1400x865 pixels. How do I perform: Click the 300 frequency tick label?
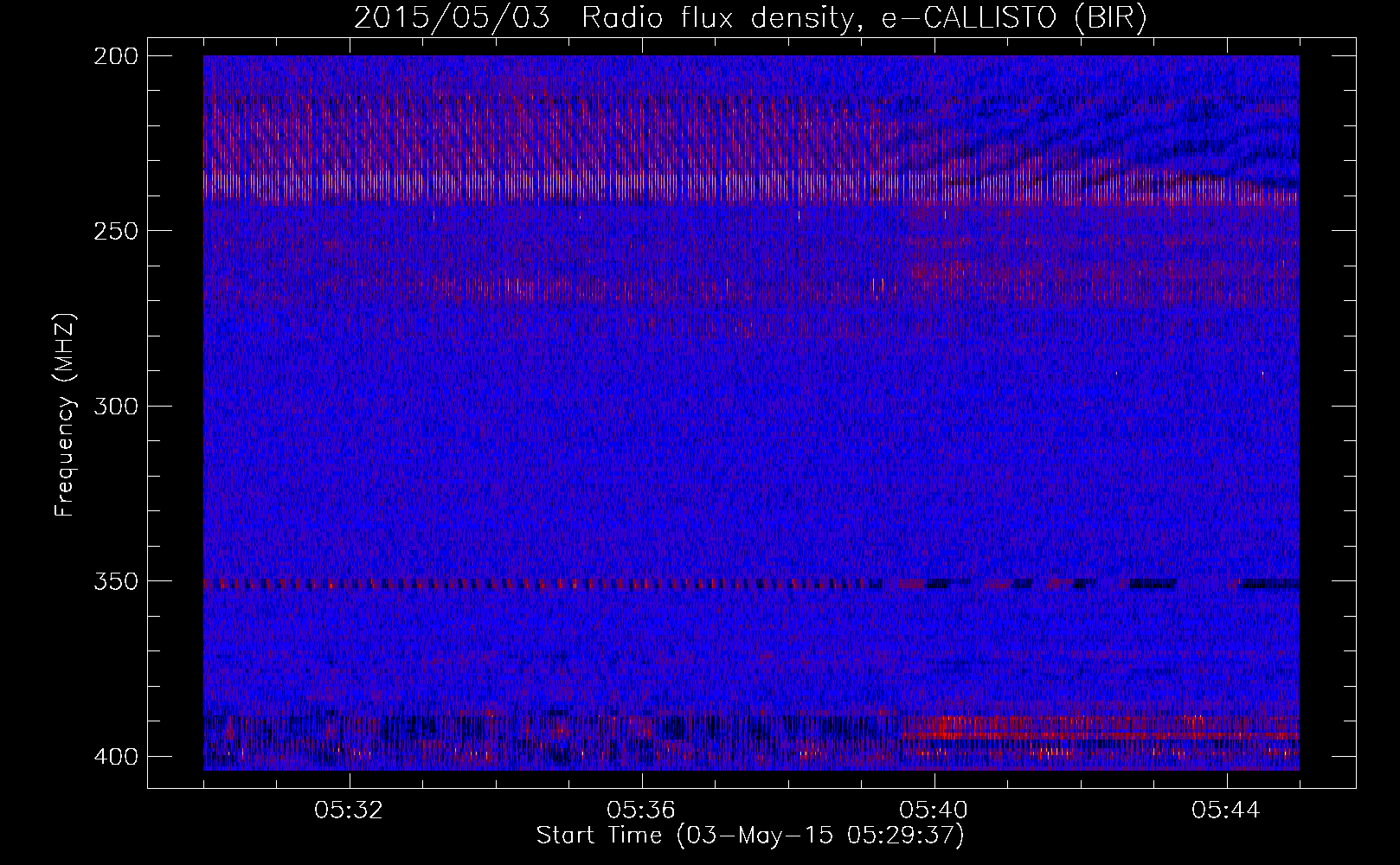click(115, 406)
